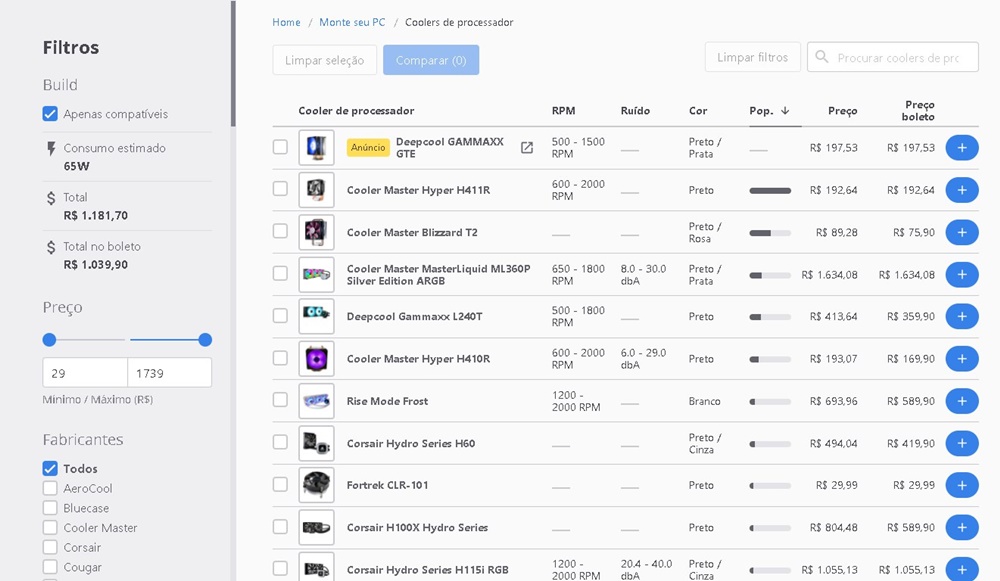Open Corsair Hydro Series H60 thumbnail
This screenshot has width=1000, height=581.
tap(316, 443)
